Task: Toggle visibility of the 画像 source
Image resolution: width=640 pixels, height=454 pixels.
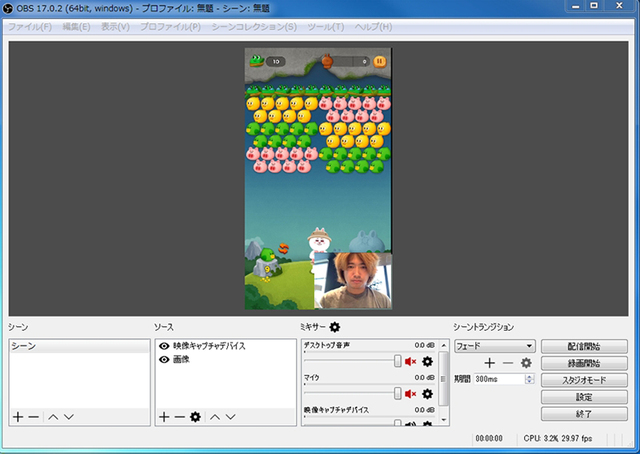Action: click(x=164, y=358)
